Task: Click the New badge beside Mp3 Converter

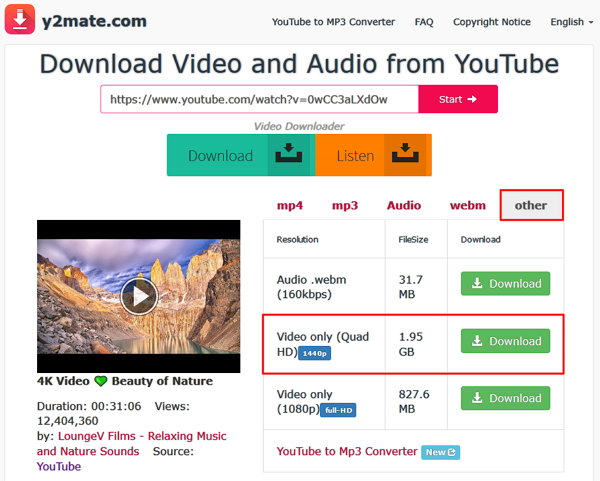Action: [x=440, y=452]
